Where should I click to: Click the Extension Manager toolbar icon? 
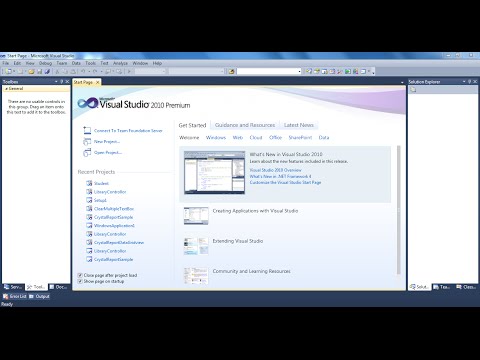(356, 71)
